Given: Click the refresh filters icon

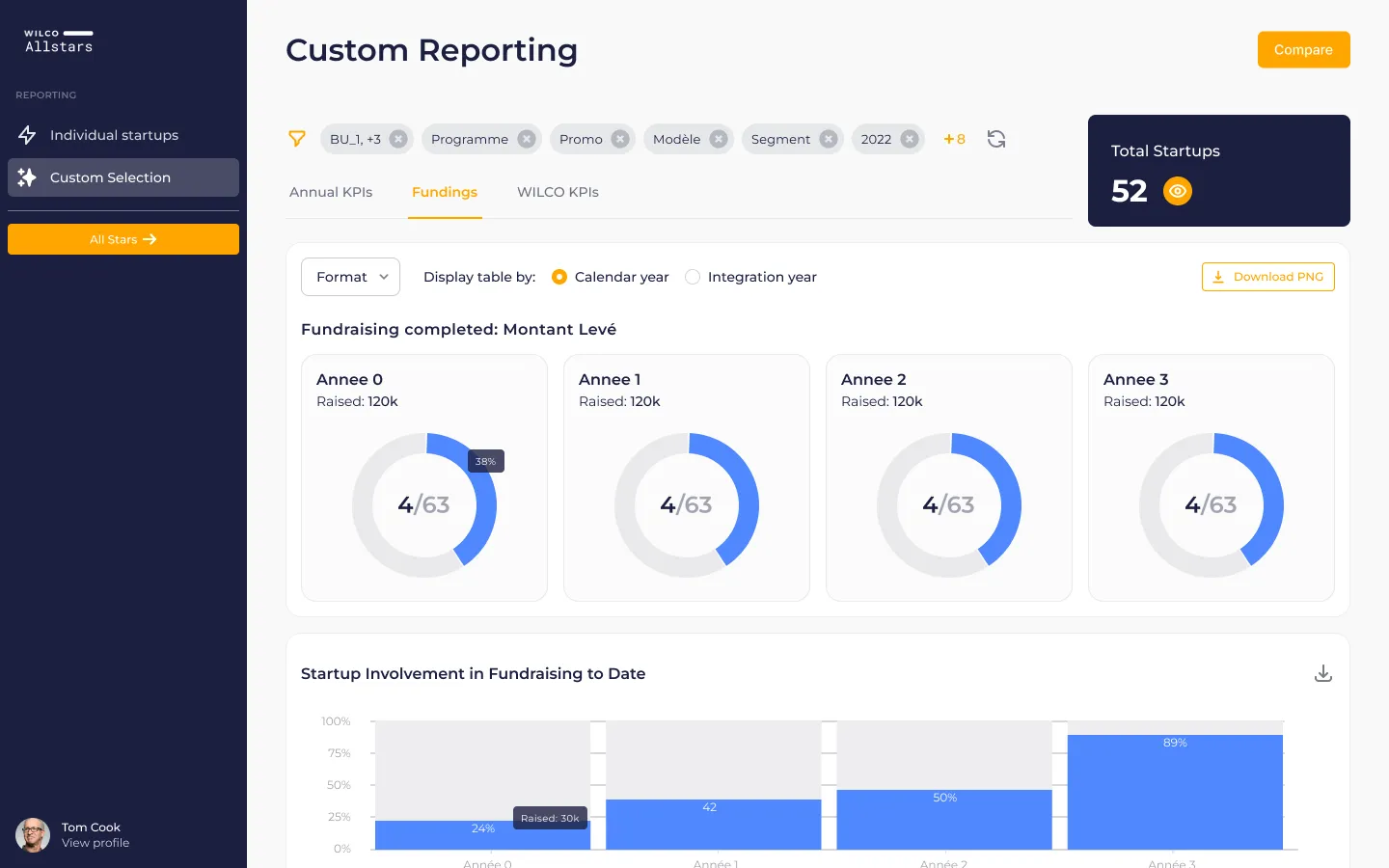Looking at the screenshot, I should tap(996, 139).
